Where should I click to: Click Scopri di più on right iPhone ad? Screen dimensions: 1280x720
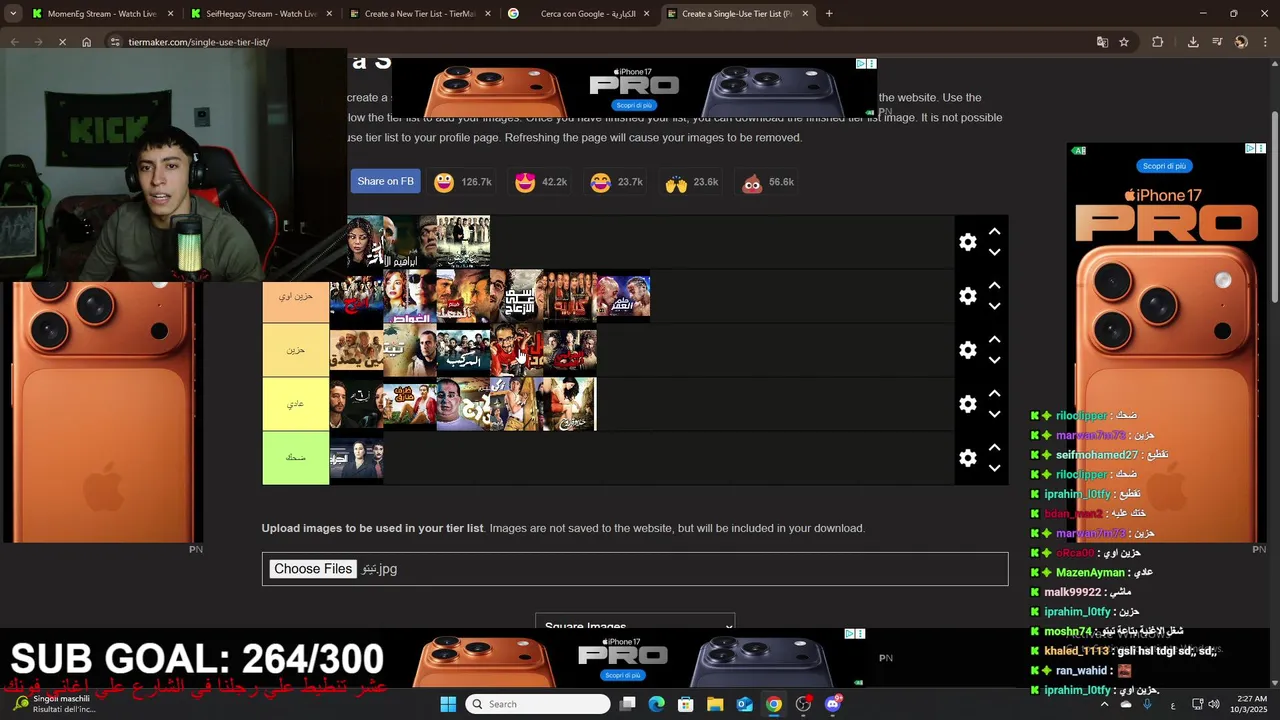tap(1164, 166)
